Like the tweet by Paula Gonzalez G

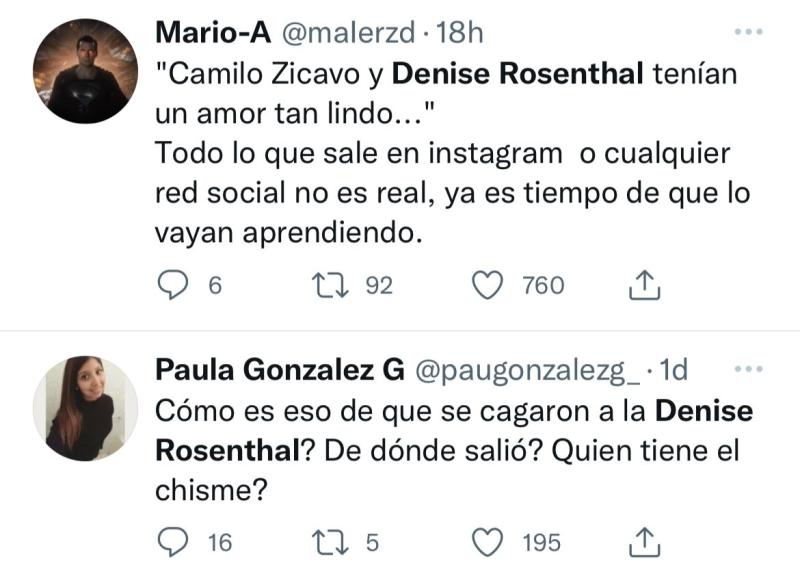tap(486, 542)
